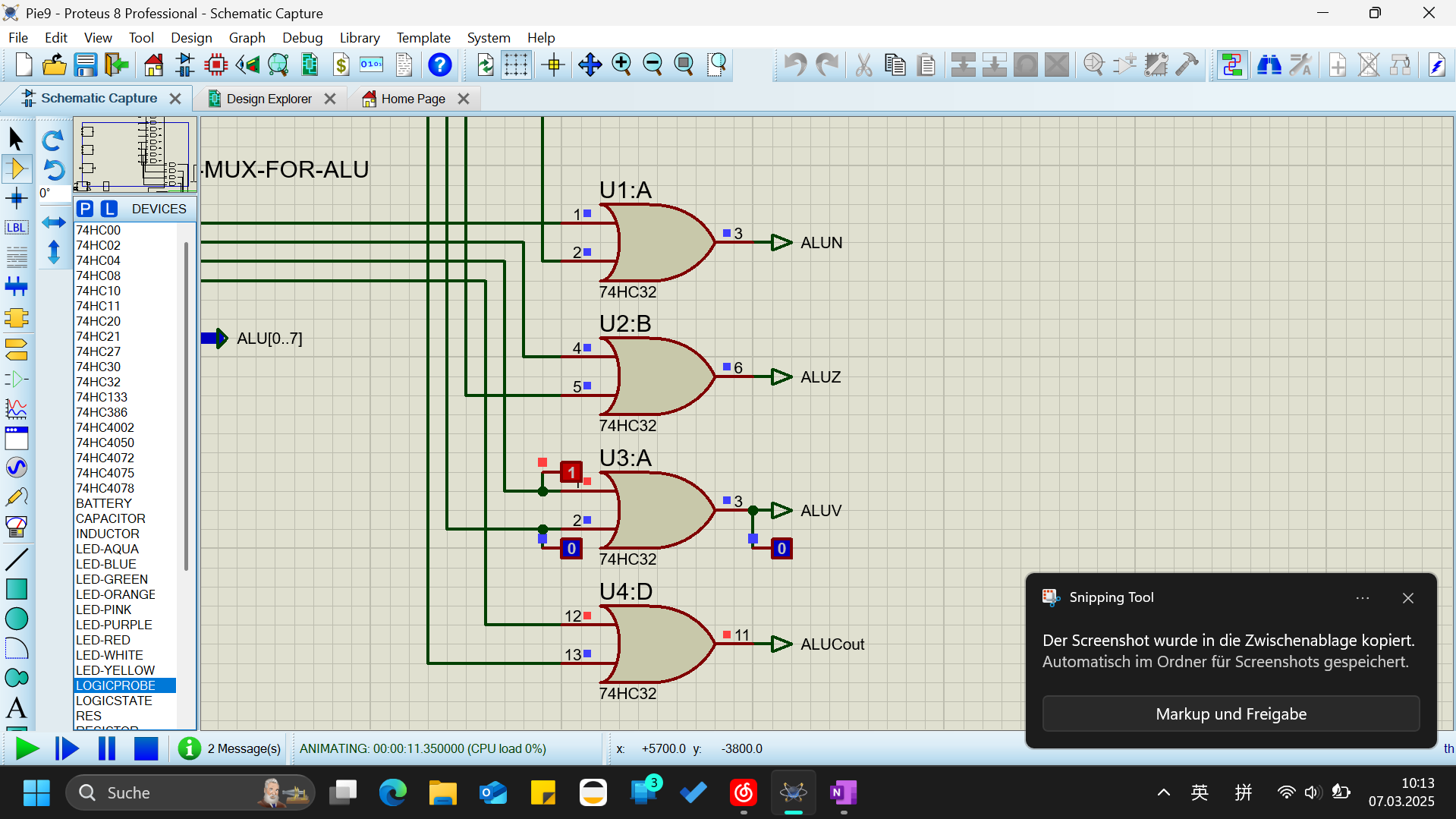Choose the Wire Label mode tool
This screenshot has height=819, width=1456.
click(17, 228)
